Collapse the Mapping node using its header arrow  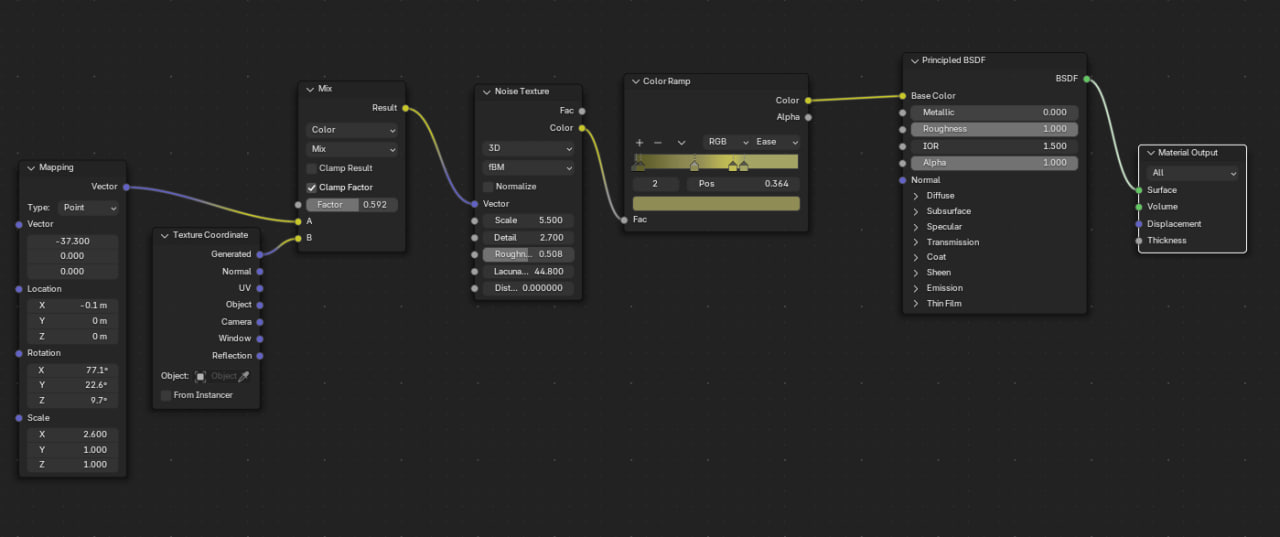point(31,168)
